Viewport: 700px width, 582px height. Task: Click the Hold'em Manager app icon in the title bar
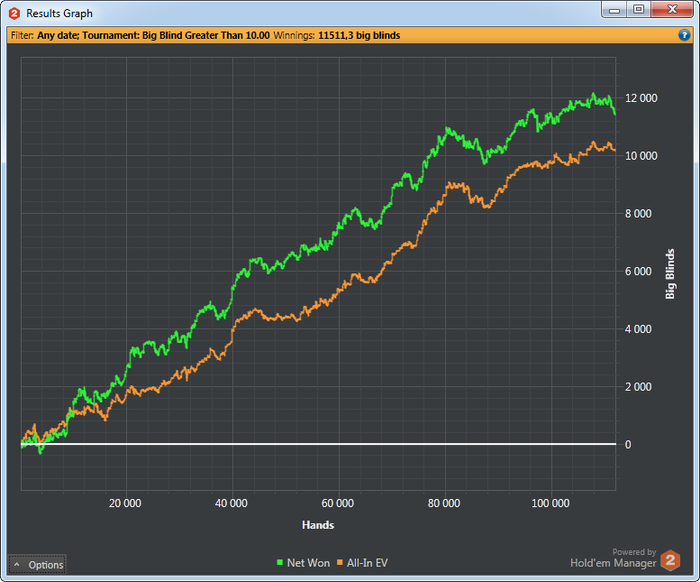tap(14, 13)
